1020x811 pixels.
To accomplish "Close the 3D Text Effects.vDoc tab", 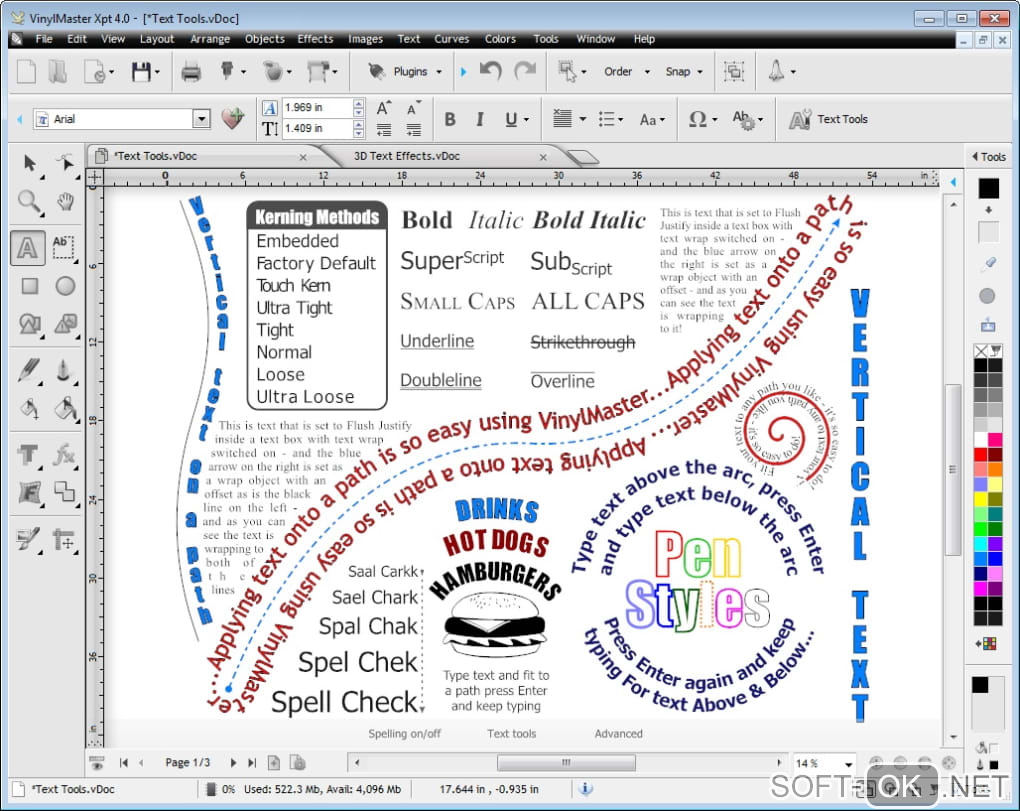I will tap(543, 157).
